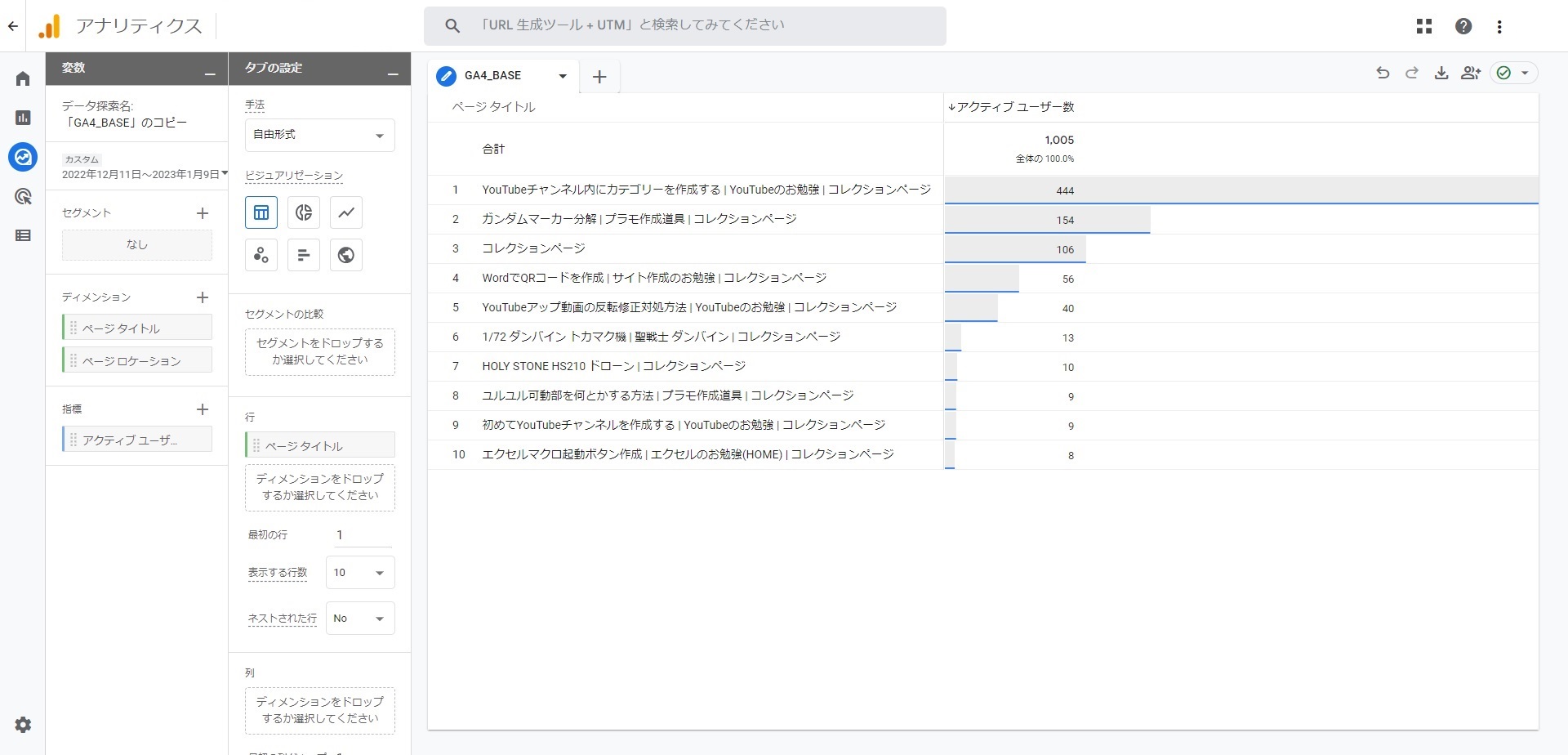Select the Donut chart visualization
The image size is (1568, 755).
[304, 212]
